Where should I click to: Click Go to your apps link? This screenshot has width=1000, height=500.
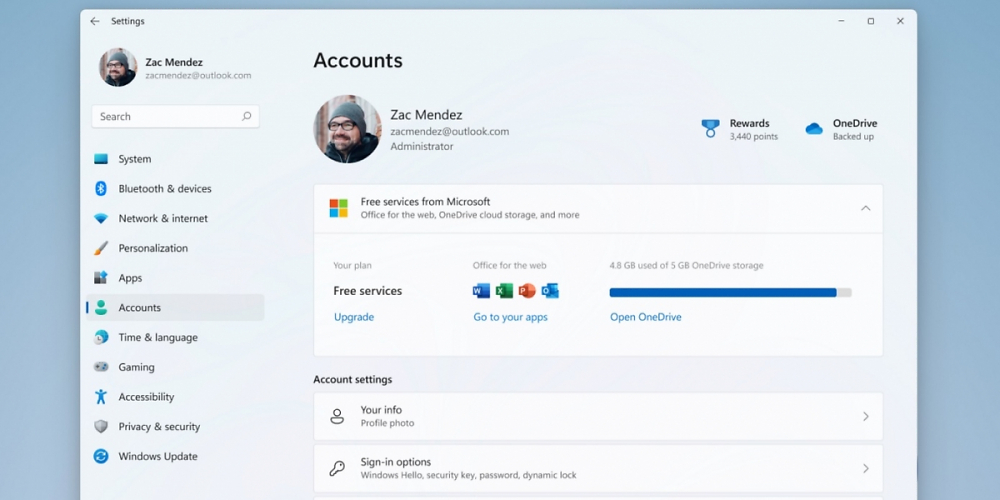pyautogui.click(x=510, y=317)
